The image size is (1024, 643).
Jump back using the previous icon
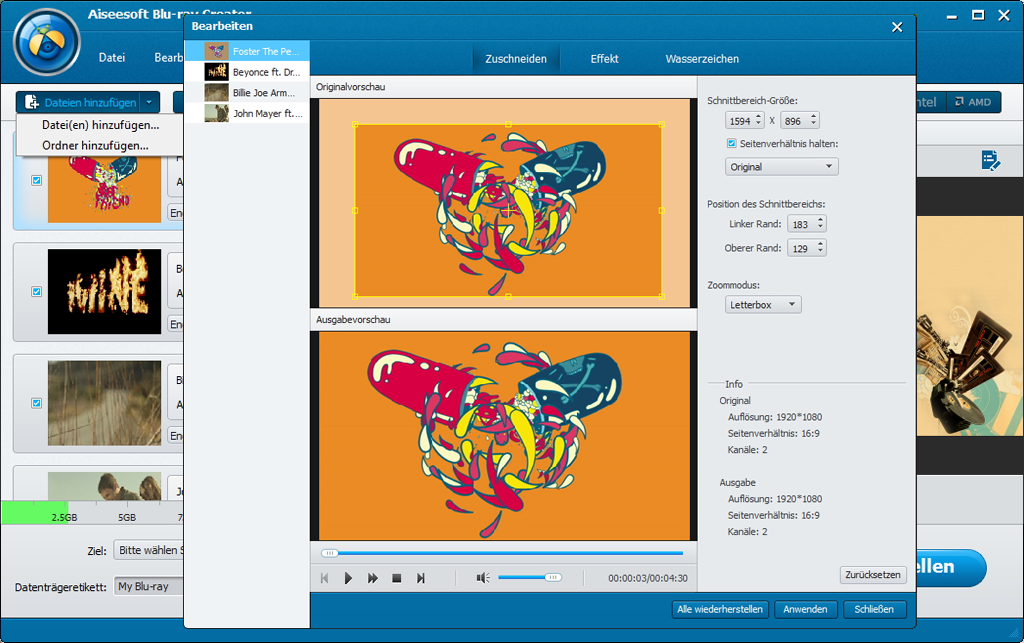point(324,577)
